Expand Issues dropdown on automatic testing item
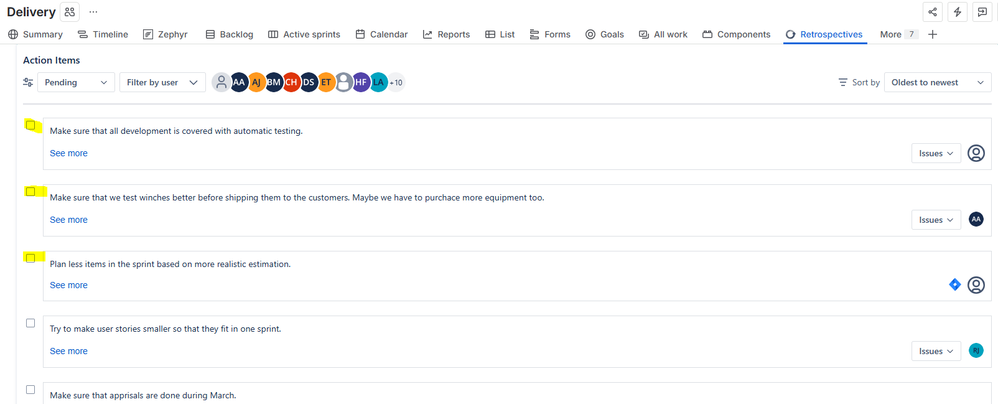The image size is (998, 404). point(936,153)
